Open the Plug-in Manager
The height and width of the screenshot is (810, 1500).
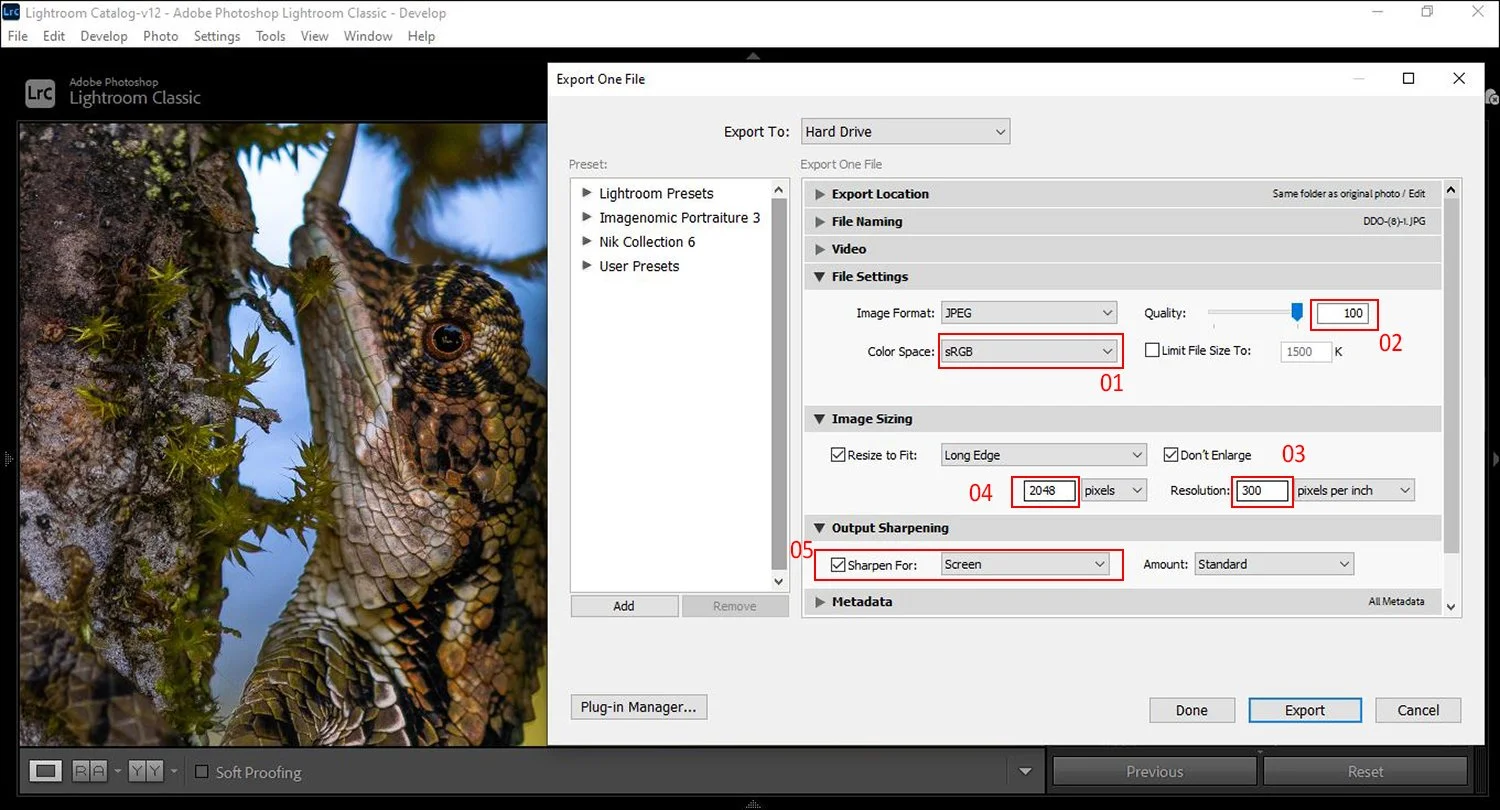coord(638,707)
